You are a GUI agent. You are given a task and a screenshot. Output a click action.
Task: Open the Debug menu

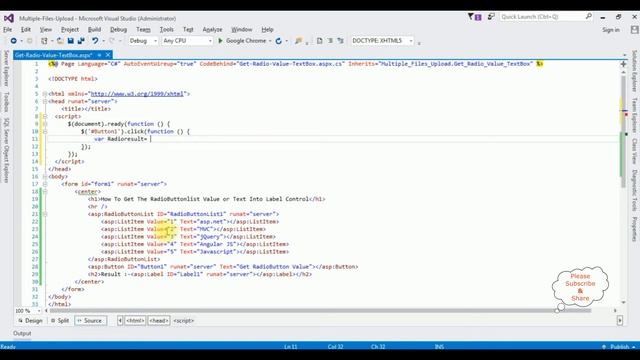(118, 30)
